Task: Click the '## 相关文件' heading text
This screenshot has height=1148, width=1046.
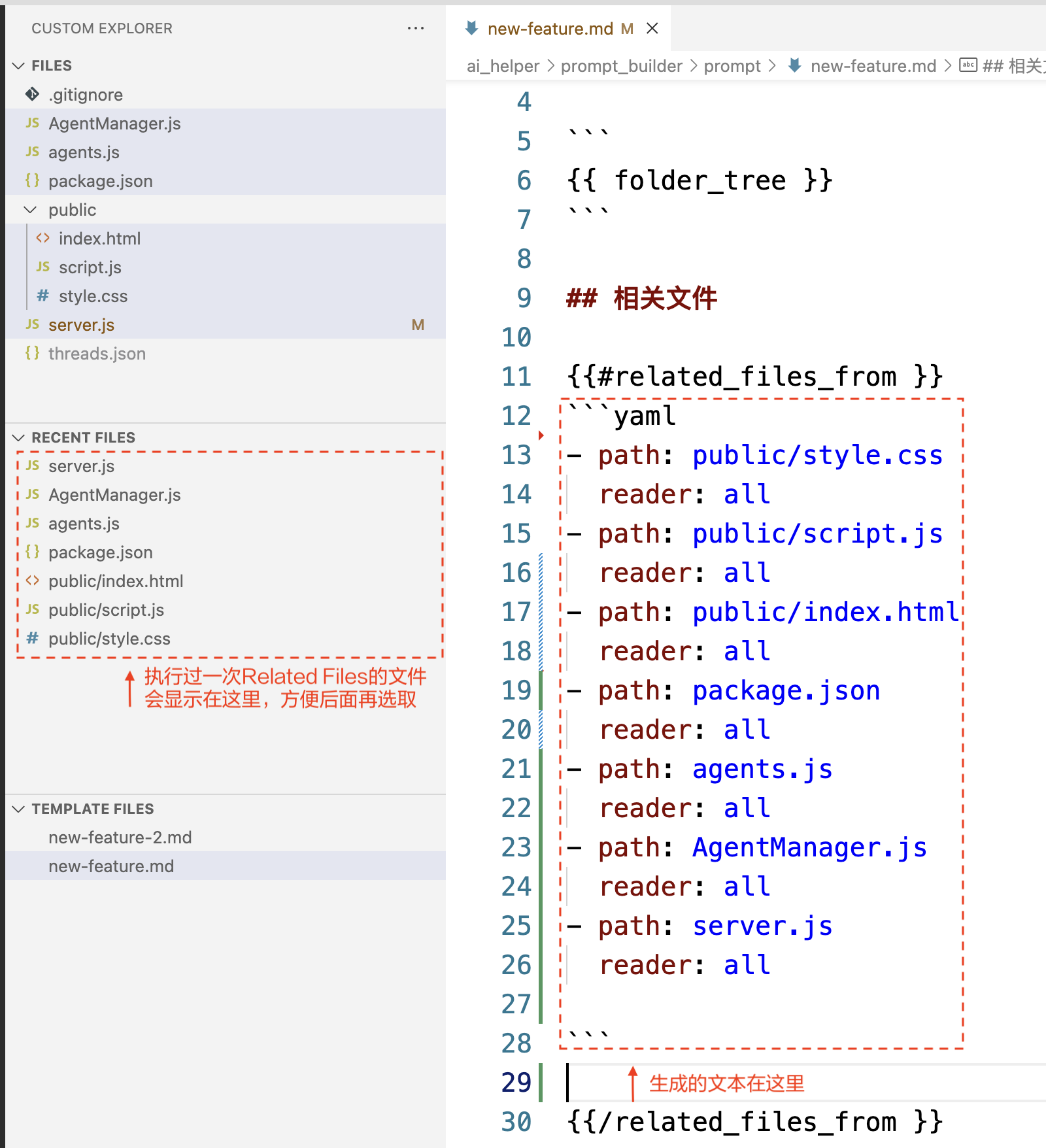Action: click(641, 298)
